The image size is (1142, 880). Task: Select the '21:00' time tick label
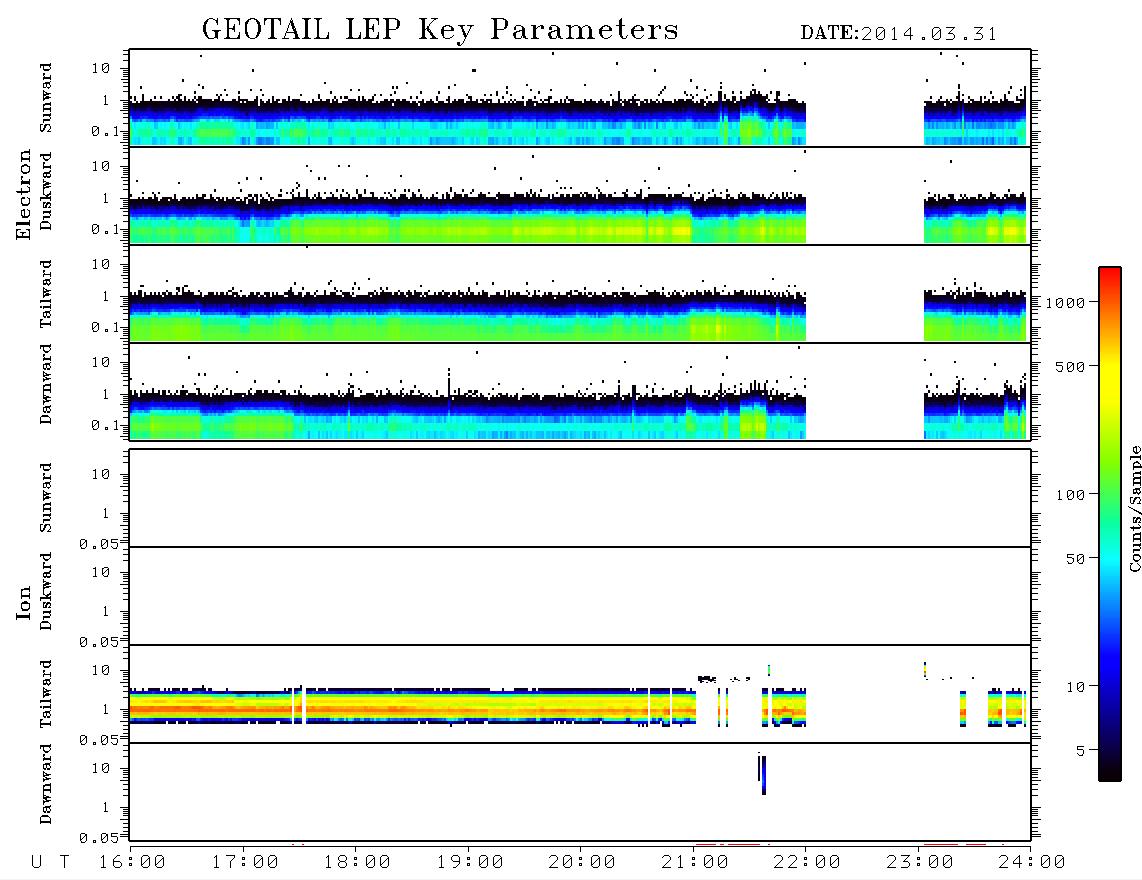(x=695, y=863)
